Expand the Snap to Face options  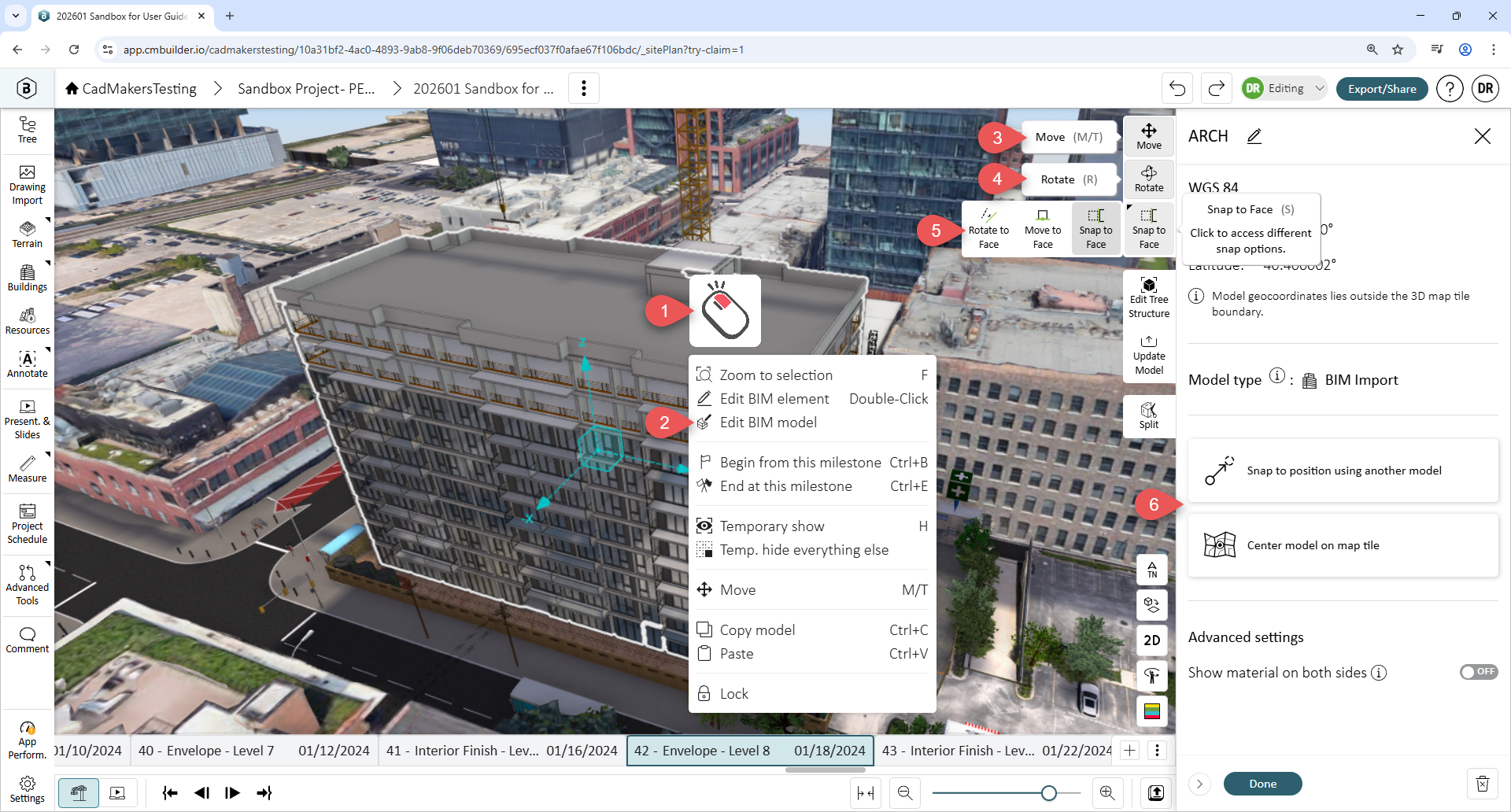pyautogui.click(x=1149, y=229)
